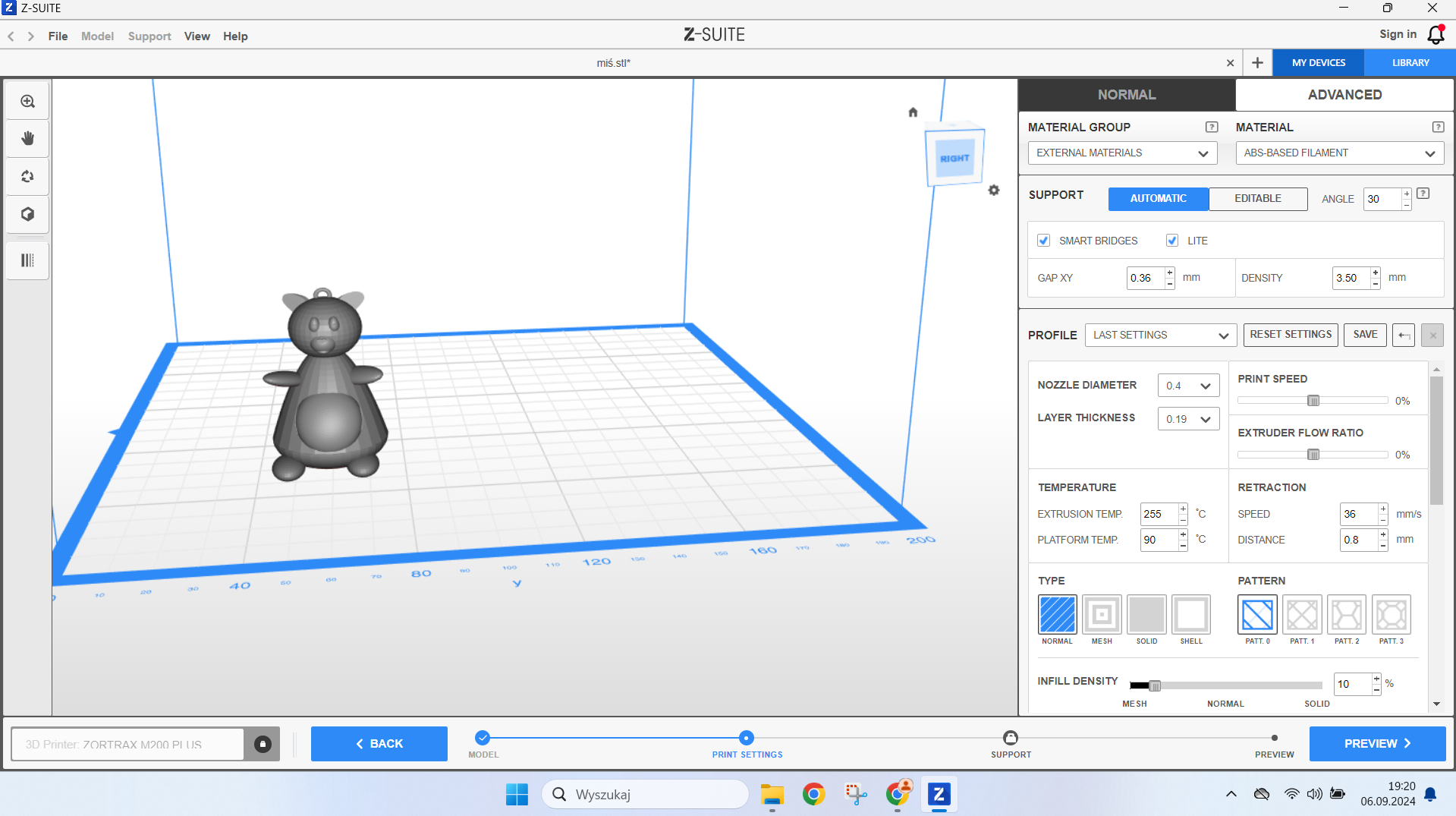Choose PATT. 3 infill pattern

coord(1392,615)
